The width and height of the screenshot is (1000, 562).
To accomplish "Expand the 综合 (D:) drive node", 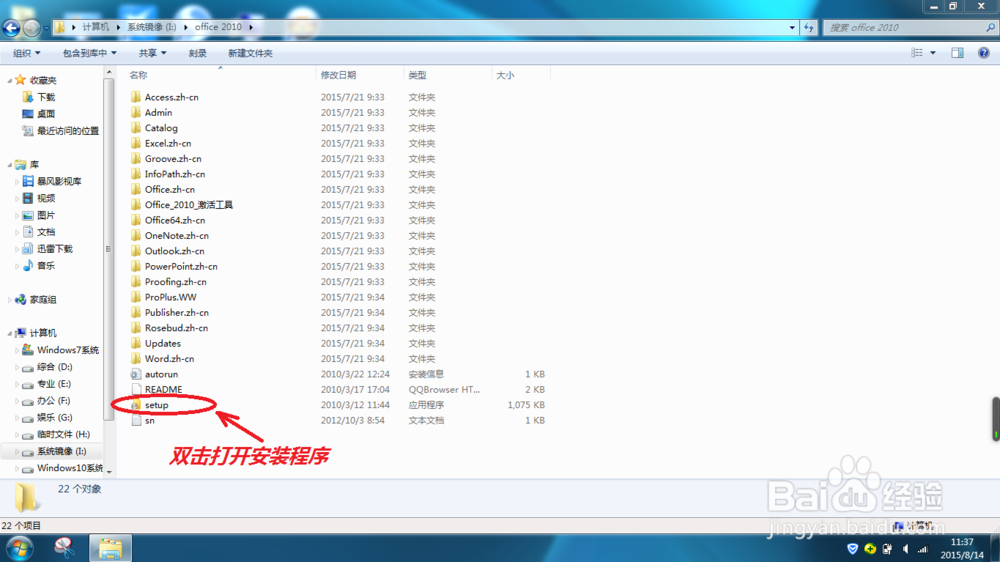I will tap(17, 367).
